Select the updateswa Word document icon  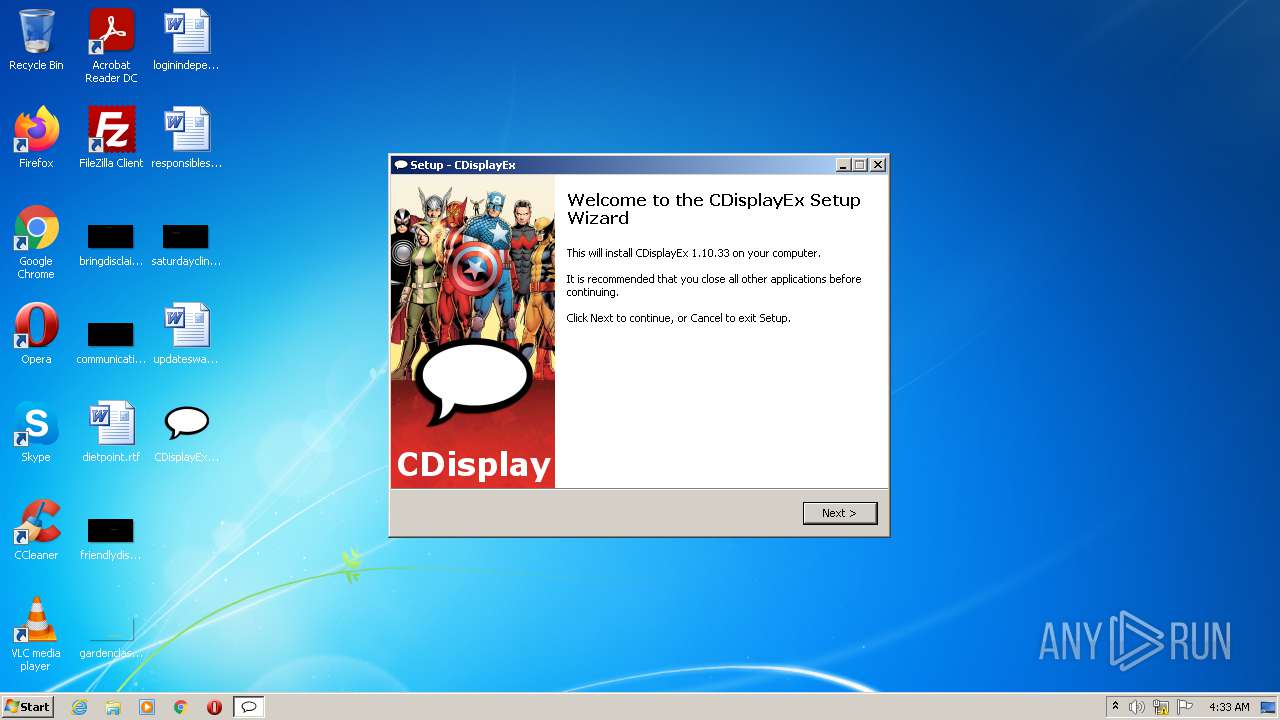click(186, 334)
